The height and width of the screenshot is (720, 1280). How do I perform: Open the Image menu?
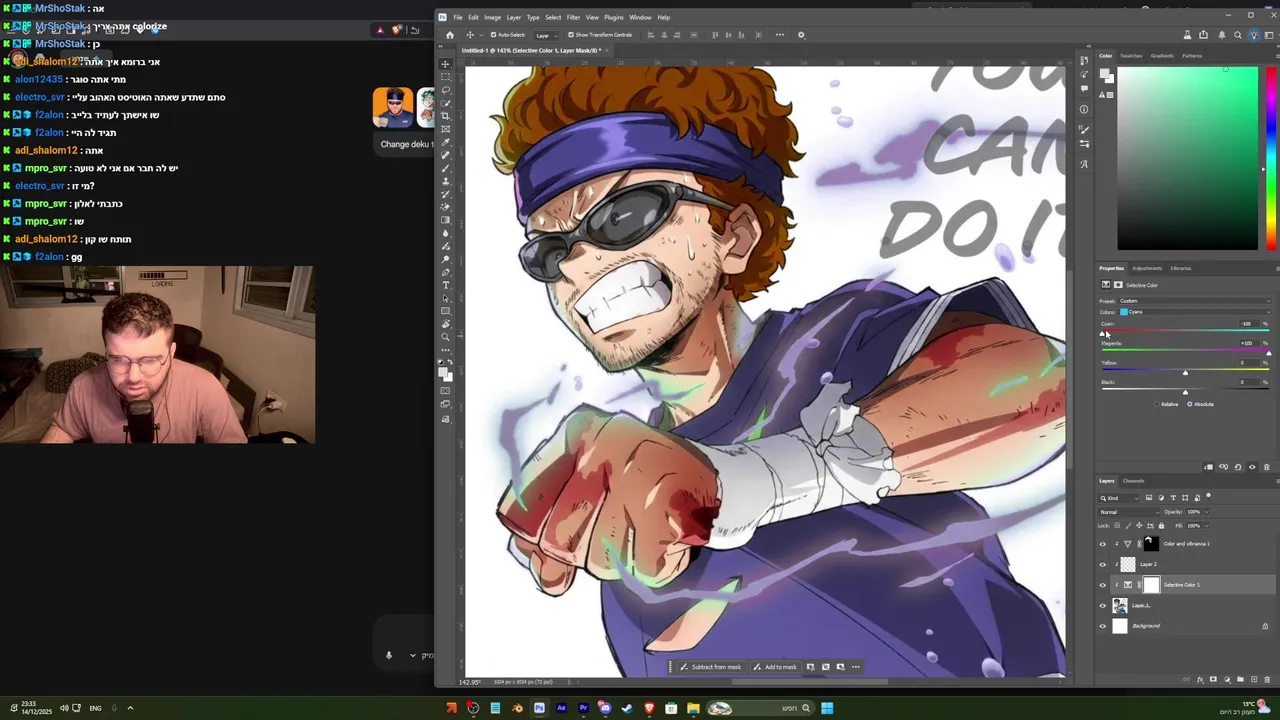point(492,17)
